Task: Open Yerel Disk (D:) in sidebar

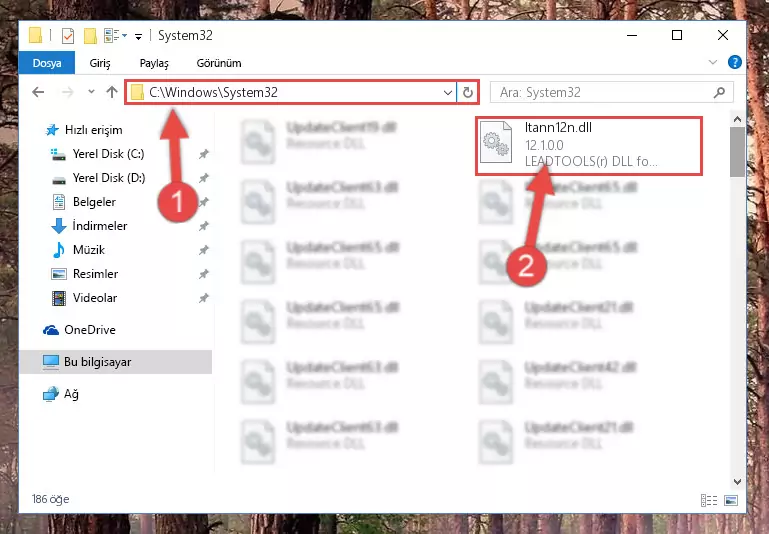Action: point(99,178)
